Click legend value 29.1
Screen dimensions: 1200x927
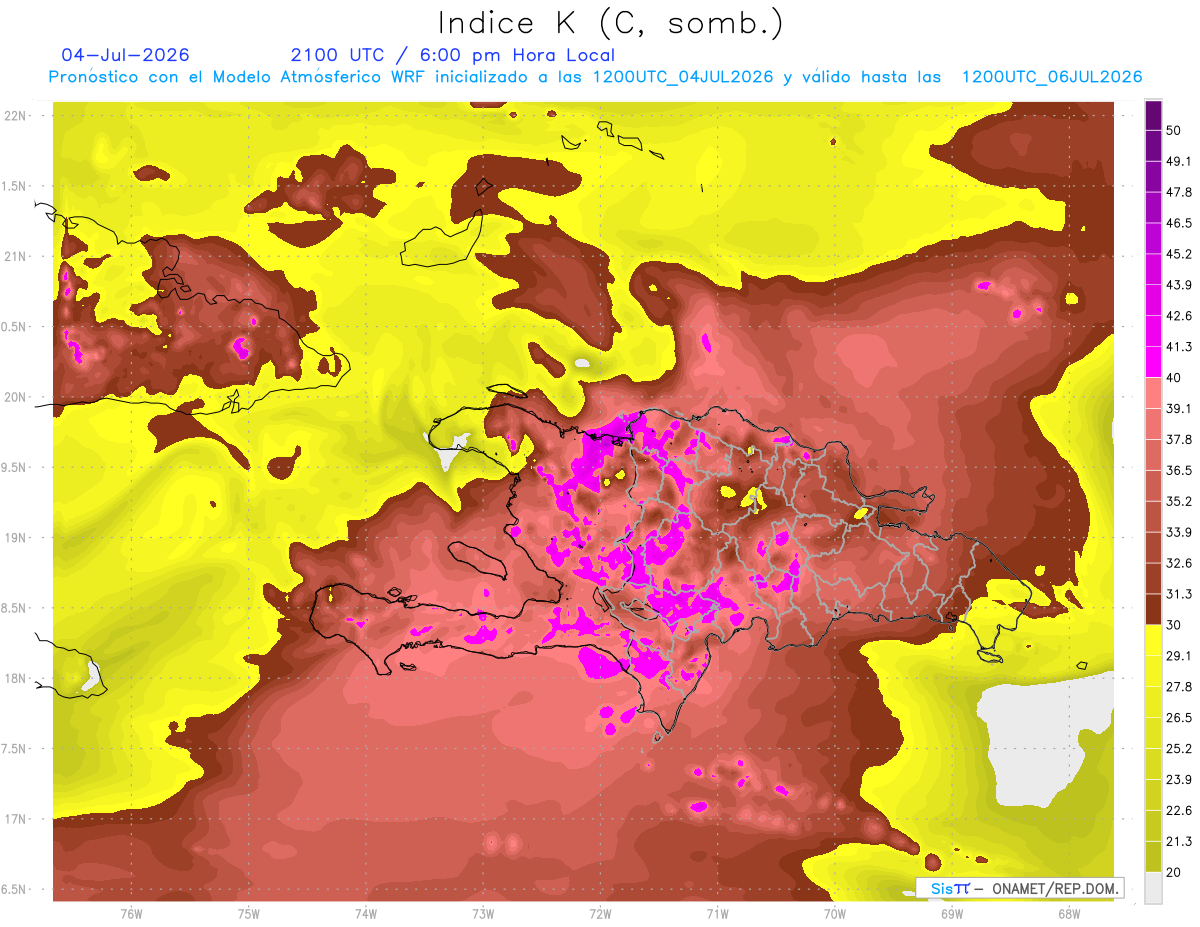[x=1179, y=655]
